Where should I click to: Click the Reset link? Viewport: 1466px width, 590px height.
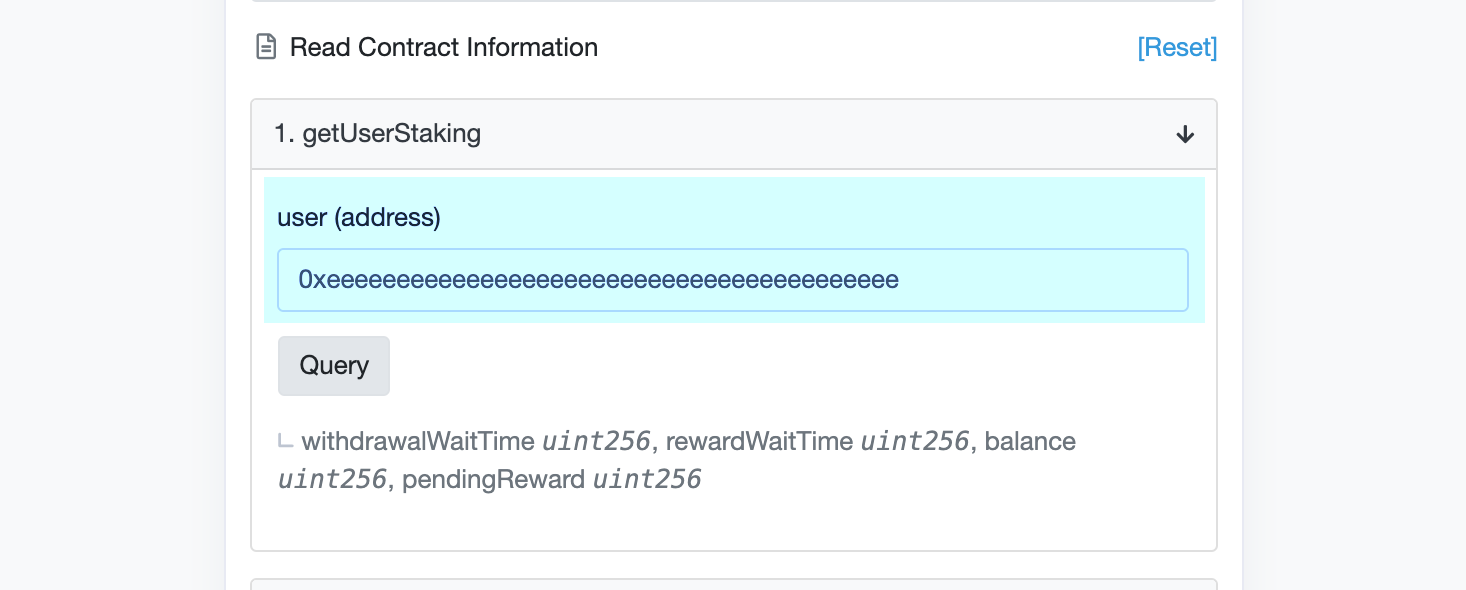tap(1177, 47)
